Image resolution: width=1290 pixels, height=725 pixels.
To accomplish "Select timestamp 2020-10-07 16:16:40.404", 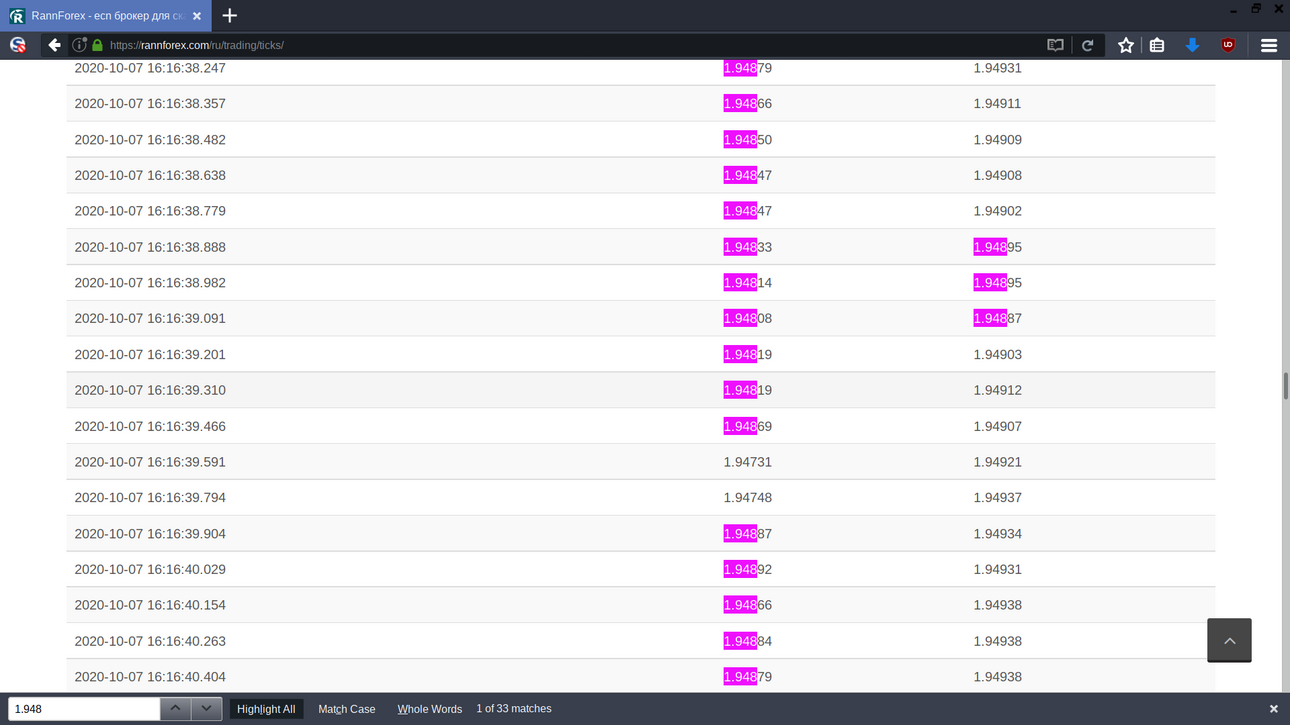I will pos(150,677).
